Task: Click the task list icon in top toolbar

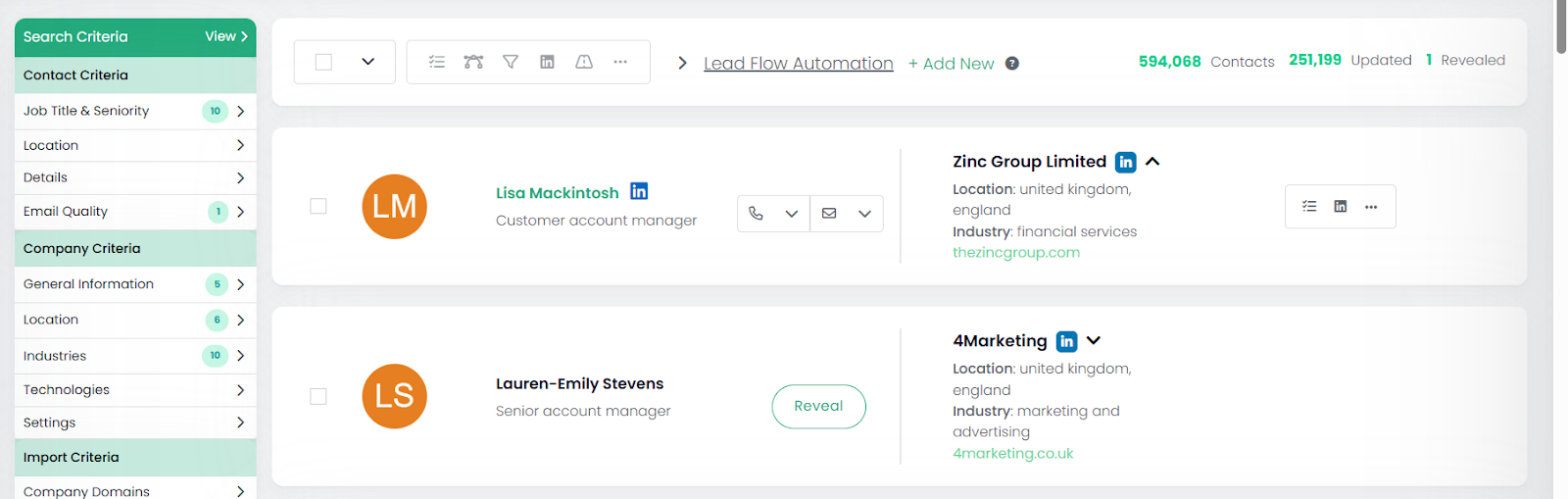Action: pyautogui.click(x=437, y=62)
